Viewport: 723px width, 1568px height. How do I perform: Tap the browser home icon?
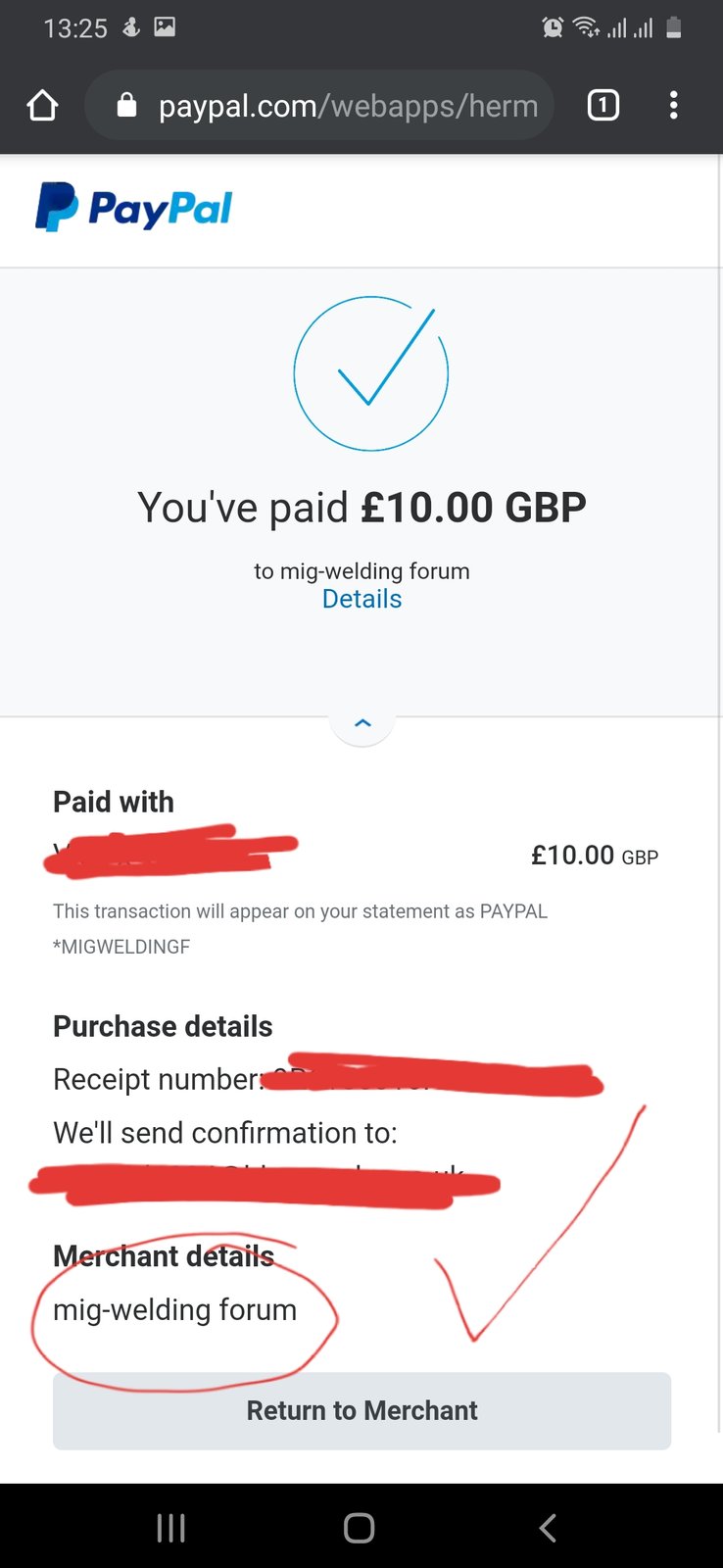click(x=42, y=105)
